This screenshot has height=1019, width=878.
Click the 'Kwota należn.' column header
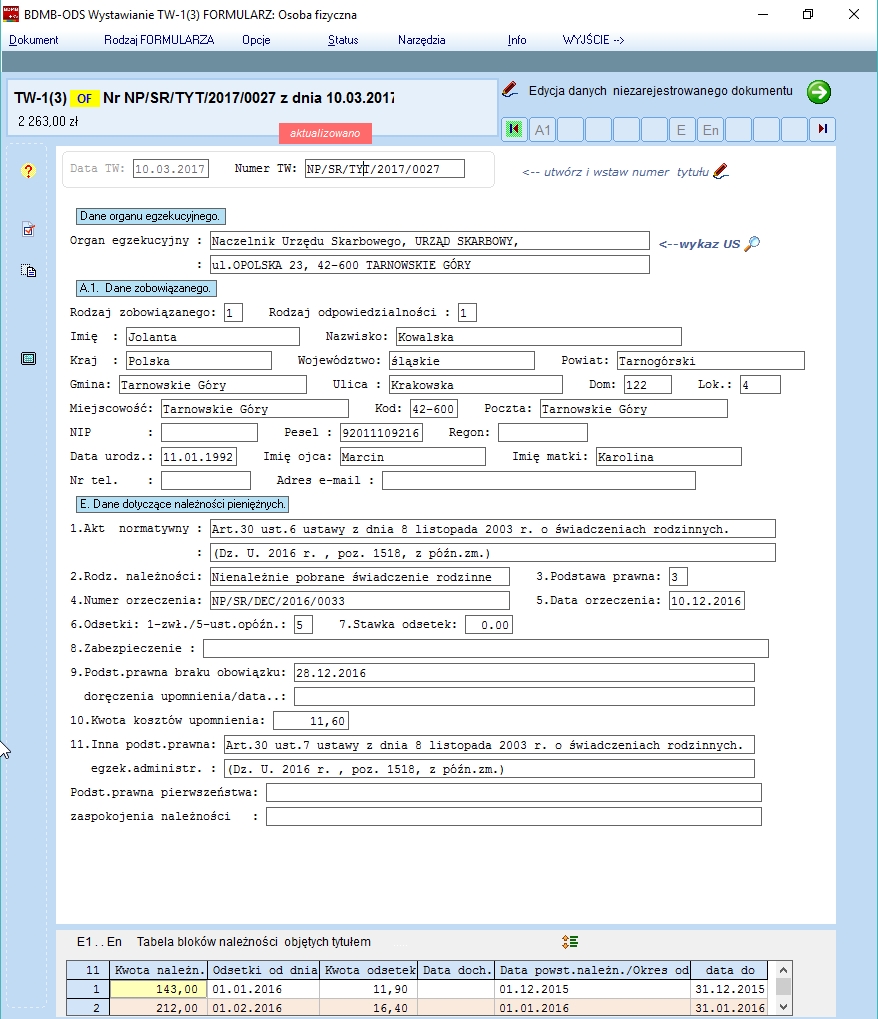tap(159, 970)
